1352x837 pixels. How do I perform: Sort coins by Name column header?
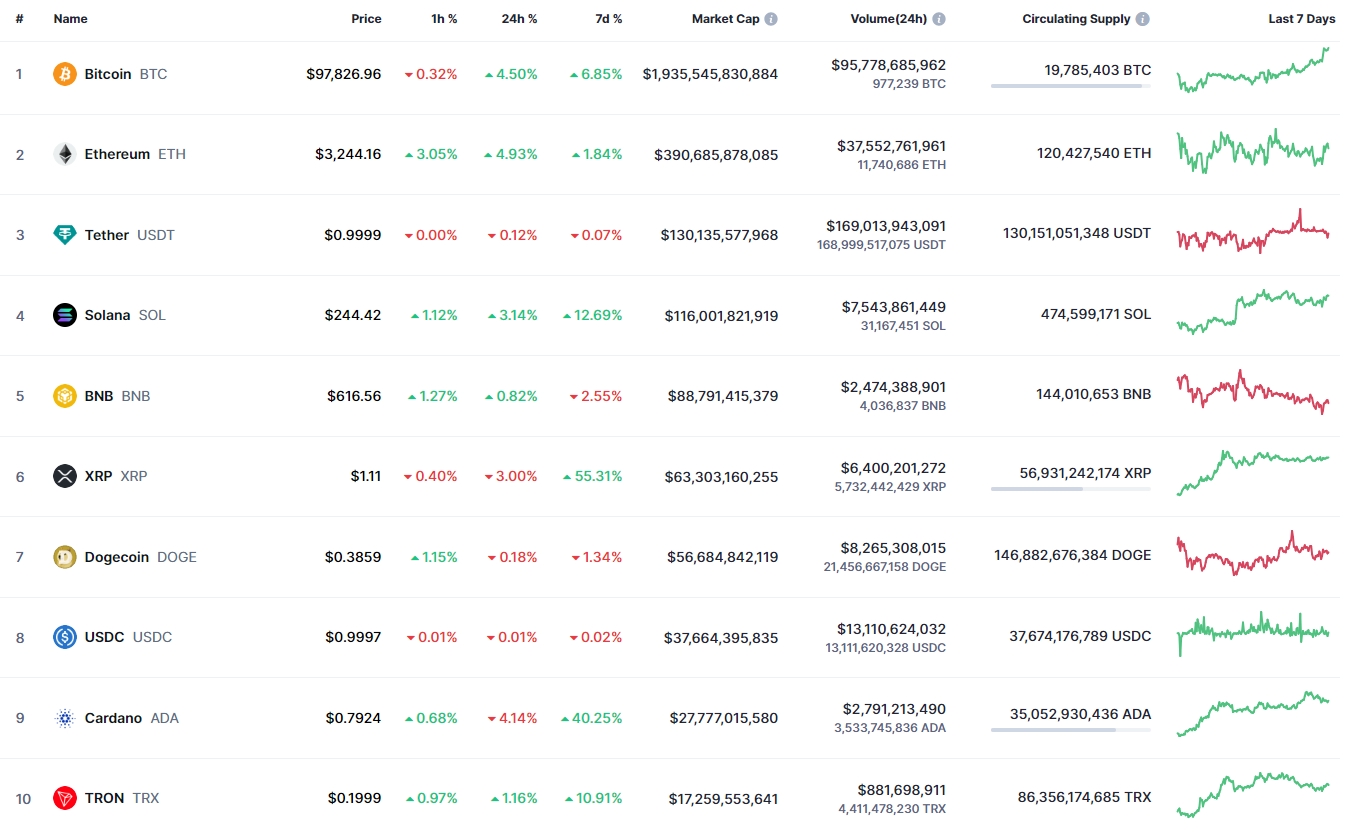(70, 19)
